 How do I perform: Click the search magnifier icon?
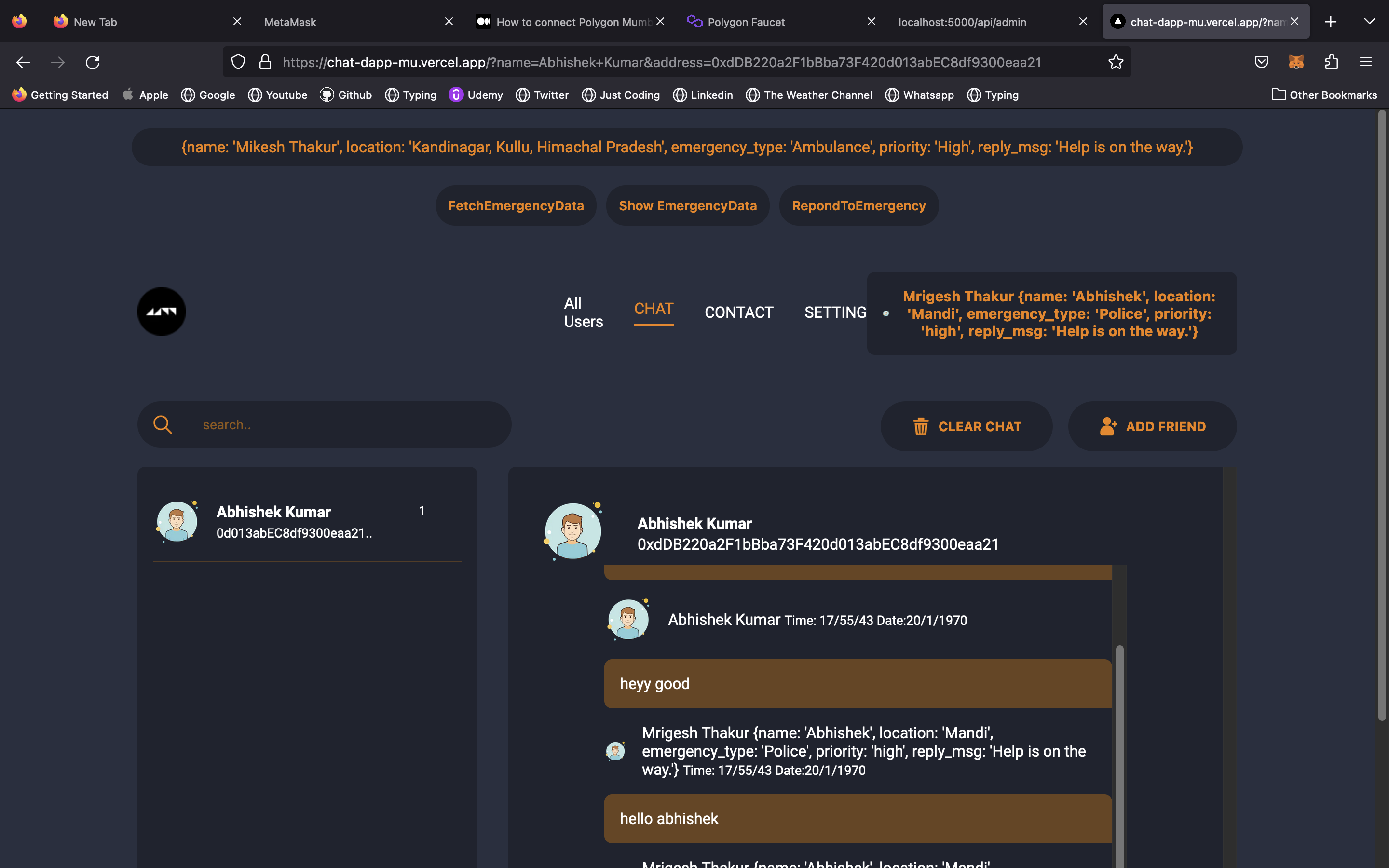pyautogui.click(x=163, y=425)
